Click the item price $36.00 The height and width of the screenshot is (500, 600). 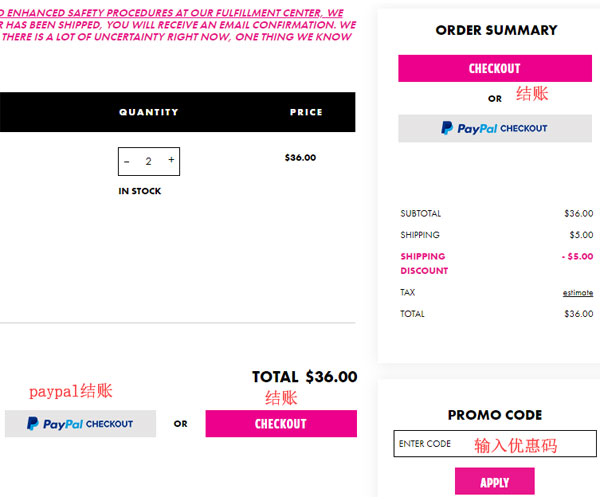(300, 158)
